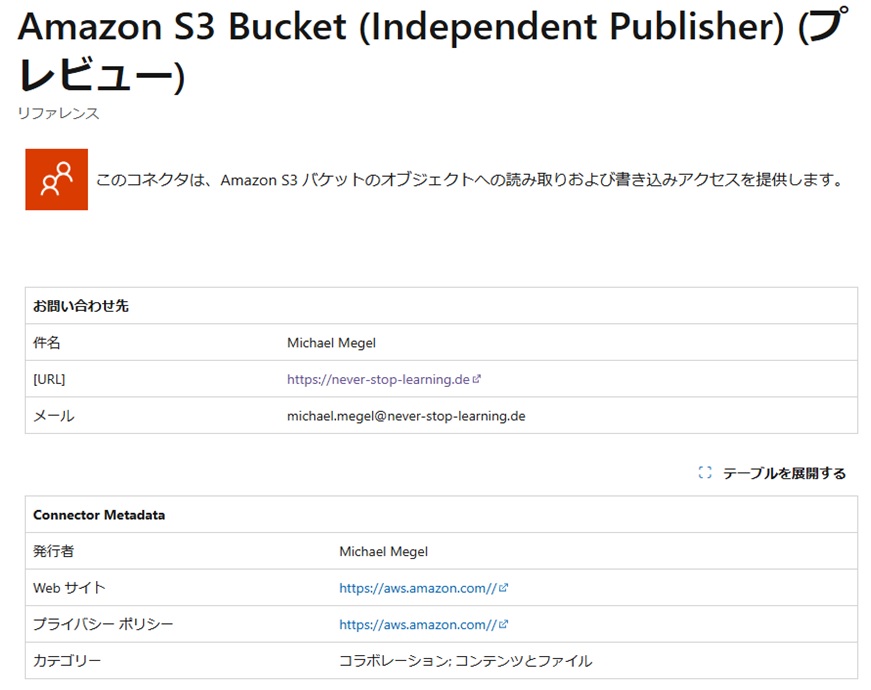Click the orange connector logo icon
Image resolution: width=871 pixels, height=690 pixels.
tap(56, 179)
